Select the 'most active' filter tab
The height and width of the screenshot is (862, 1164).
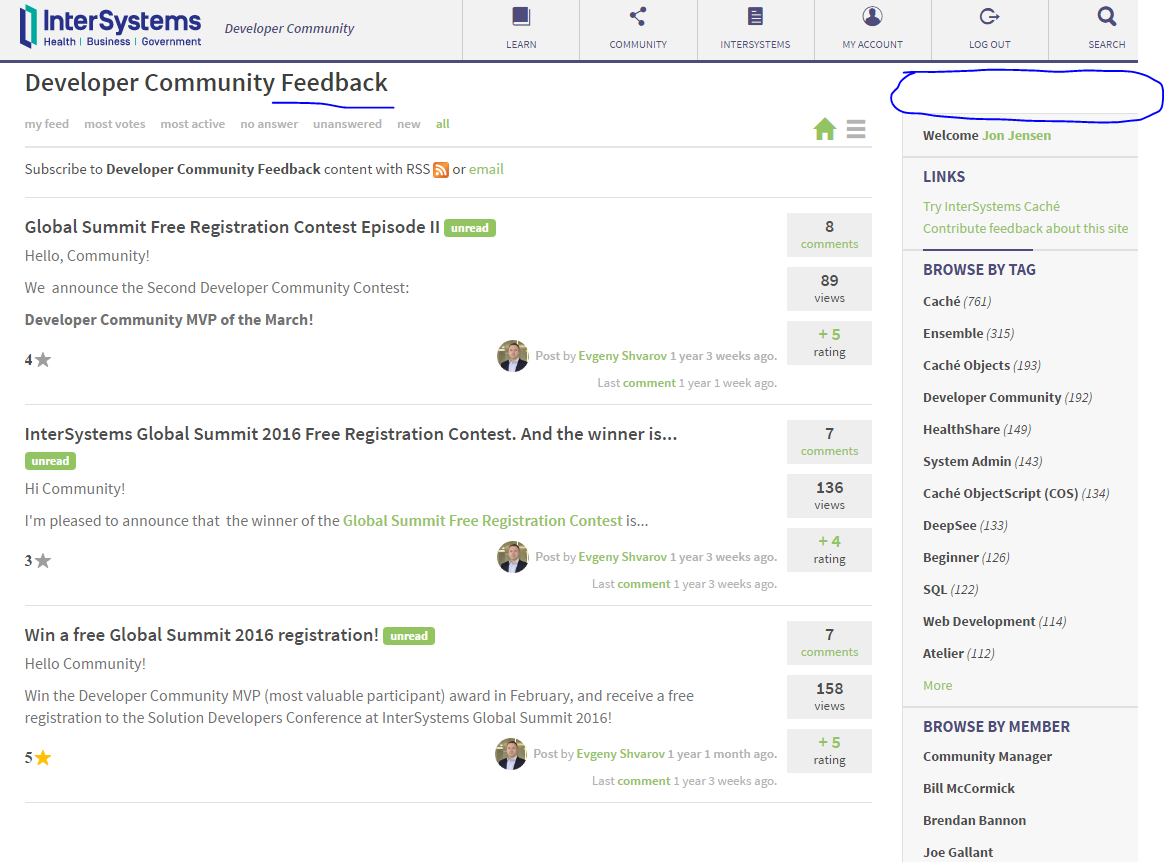192,124
